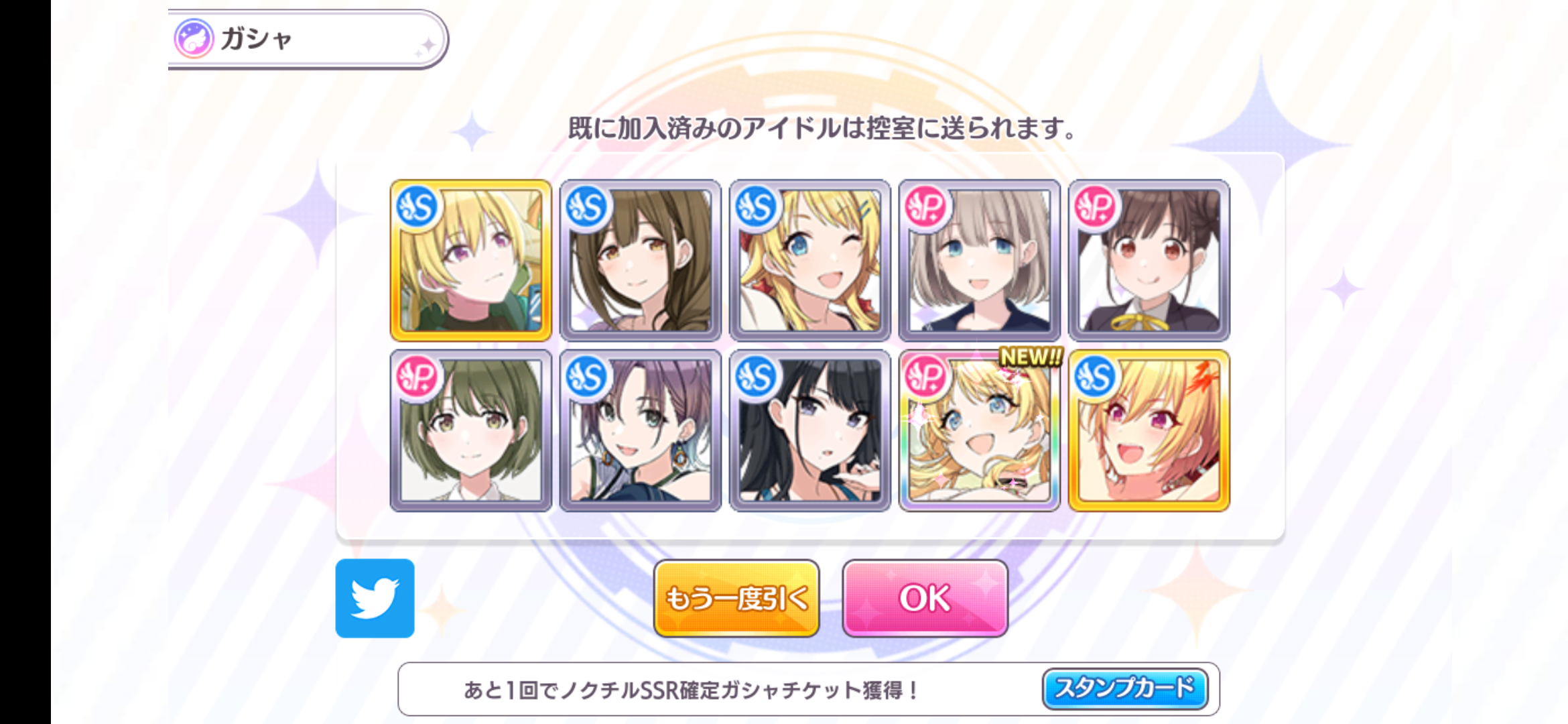Open the スタンプカード stamp card
1568x724 pixels.
click(x=1125, y=688)
